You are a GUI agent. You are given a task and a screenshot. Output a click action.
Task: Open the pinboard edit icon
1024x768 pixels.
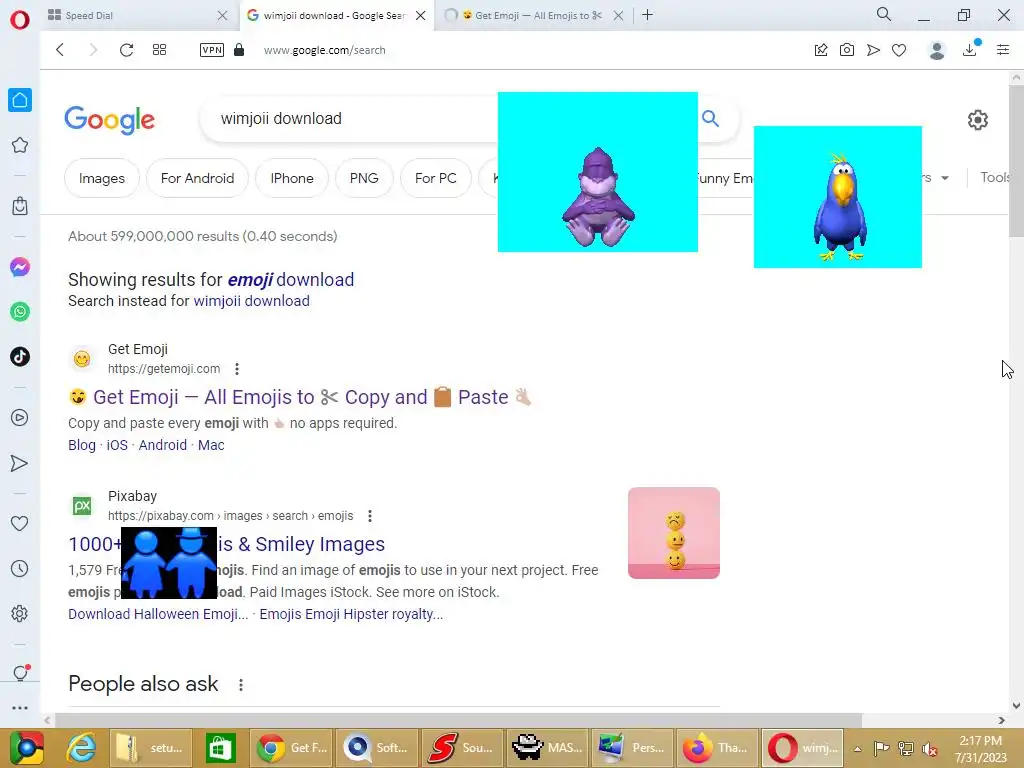coord(821,50)
